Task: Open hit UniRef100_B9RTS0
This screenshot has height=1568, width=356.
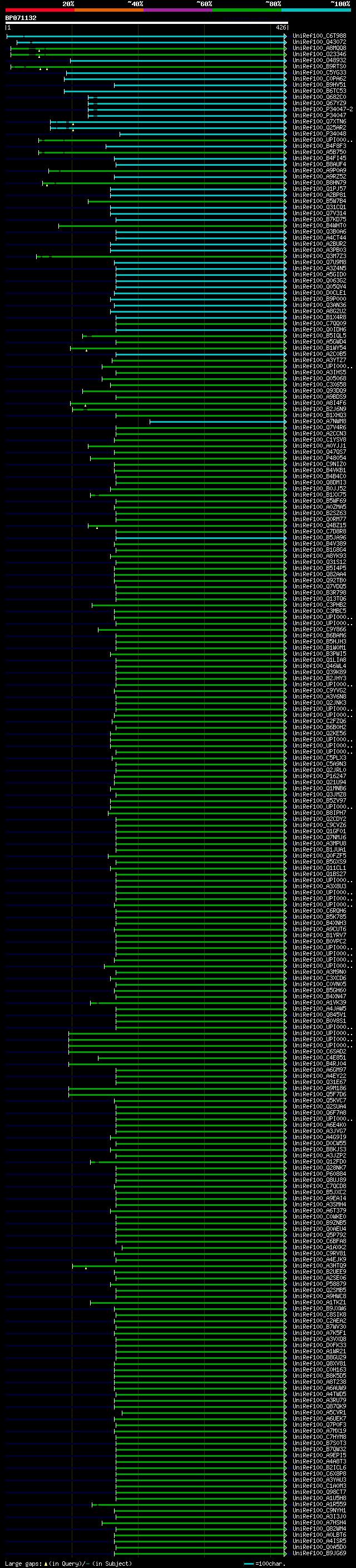Action: (319, 66)
